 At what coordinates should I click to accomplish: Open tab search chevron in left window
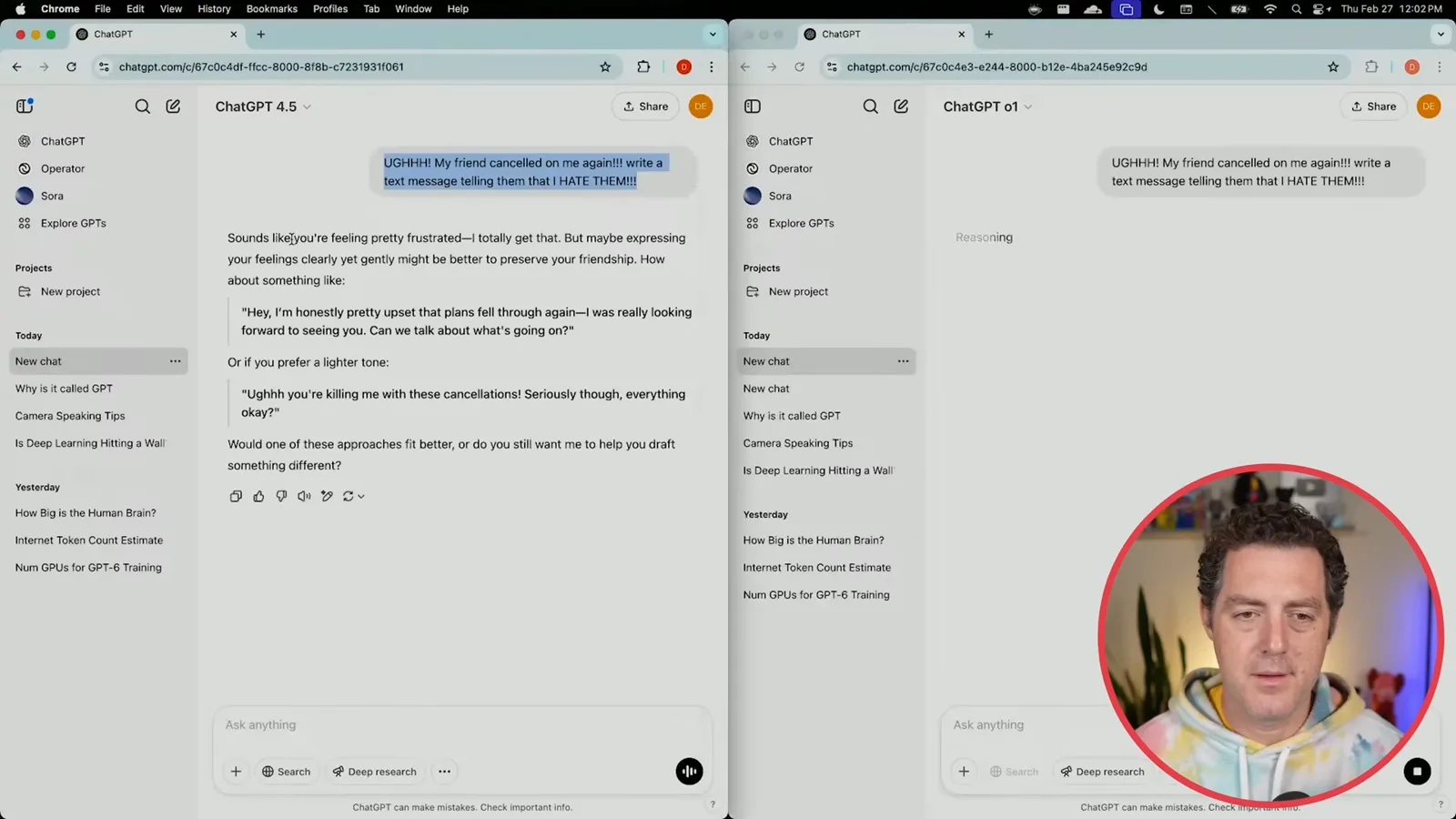(x=713, y=35)
